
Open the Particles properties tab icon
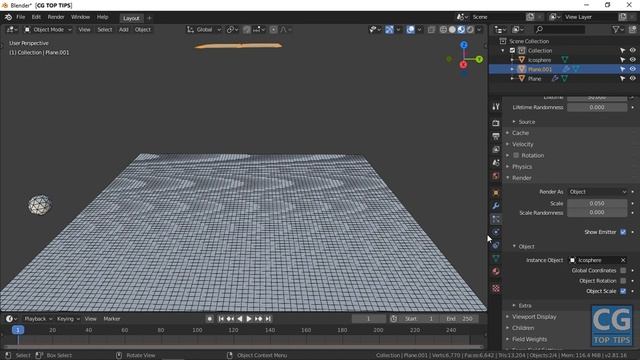click(496, 219)
